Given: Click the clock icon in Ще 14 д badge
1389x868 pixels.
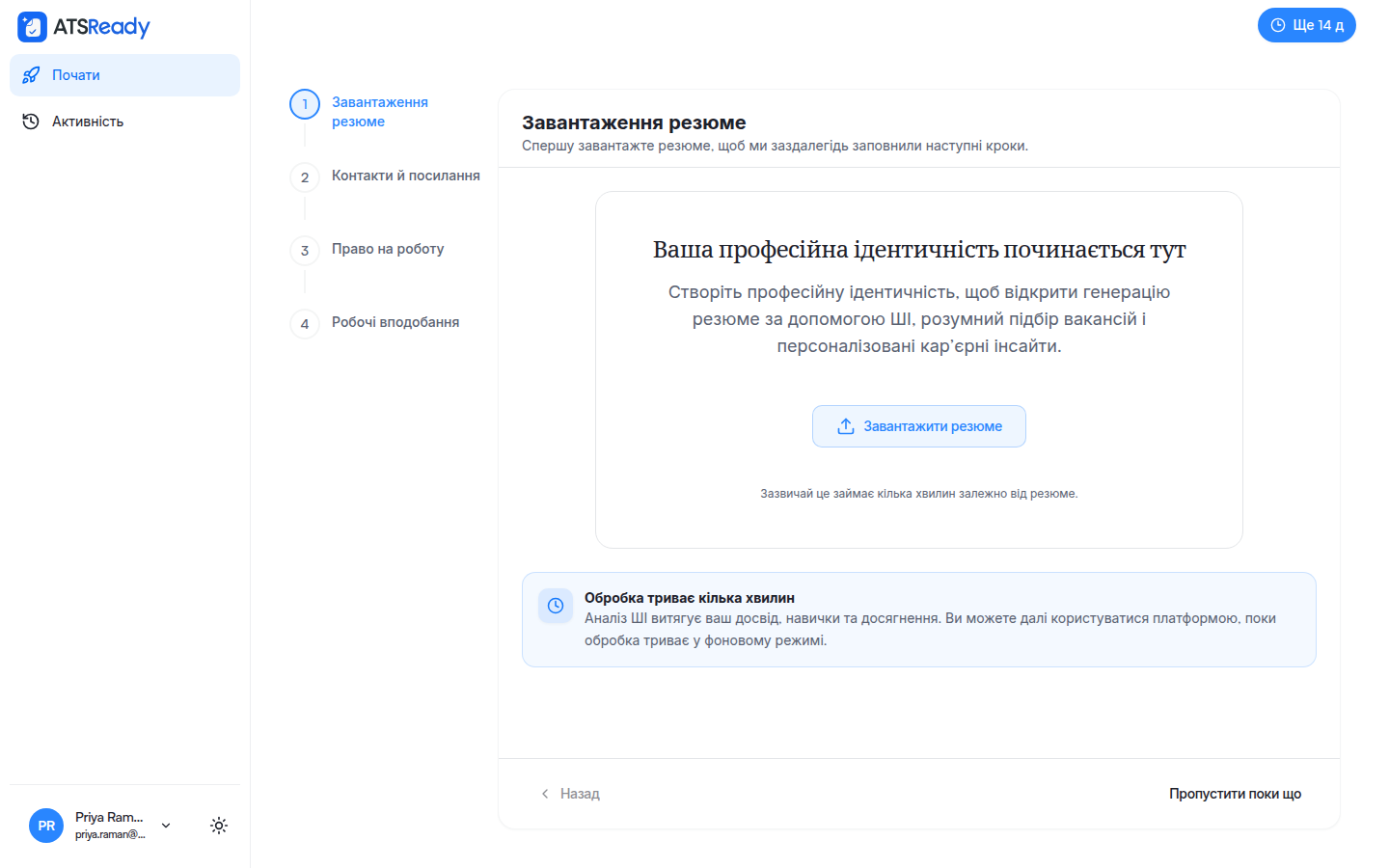Looking at the screenshot, I should pyautogui.click(x=1278, y=25).
